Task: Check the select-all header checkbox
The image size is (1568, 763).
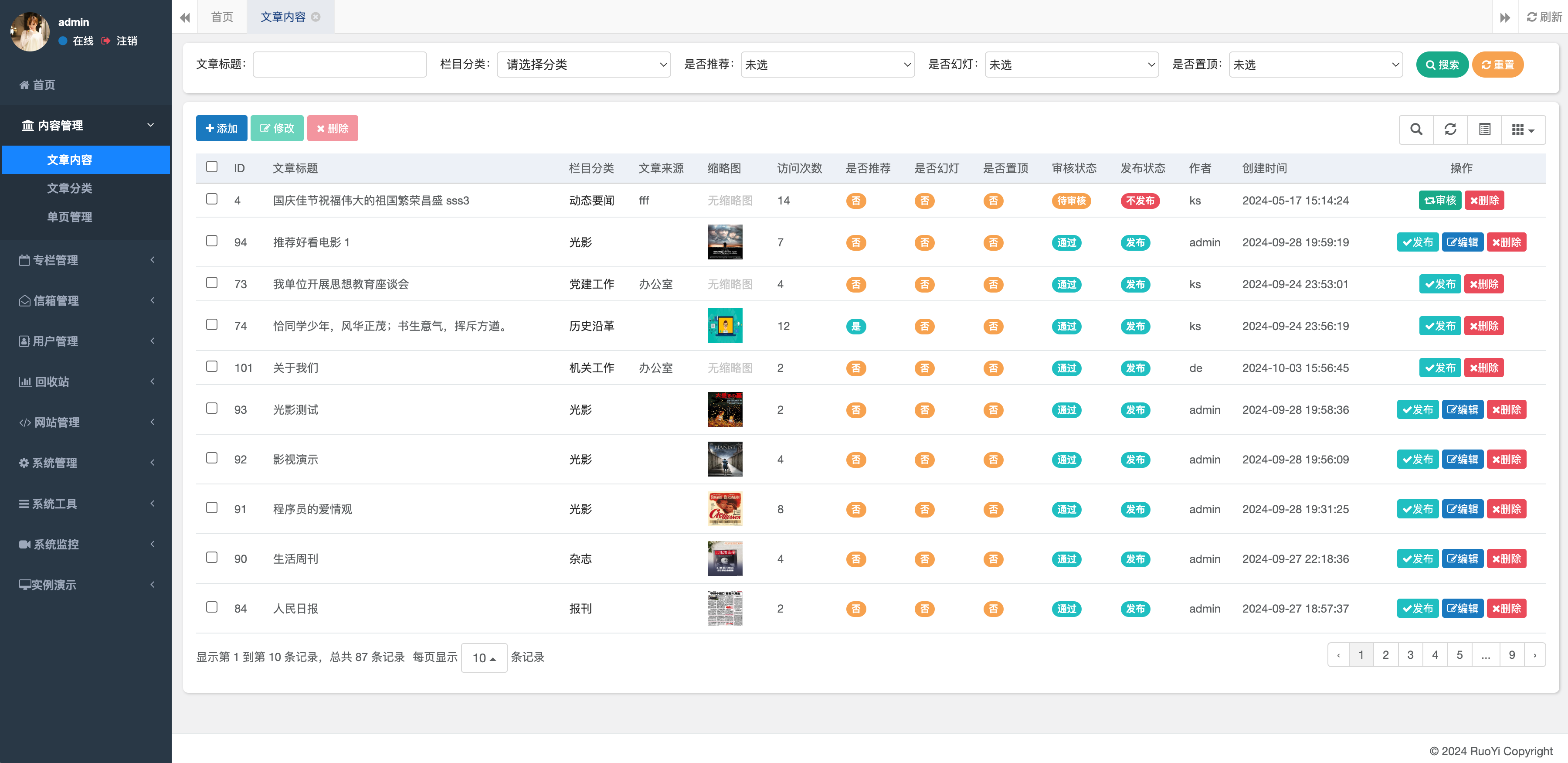Action: coord(212,167)
